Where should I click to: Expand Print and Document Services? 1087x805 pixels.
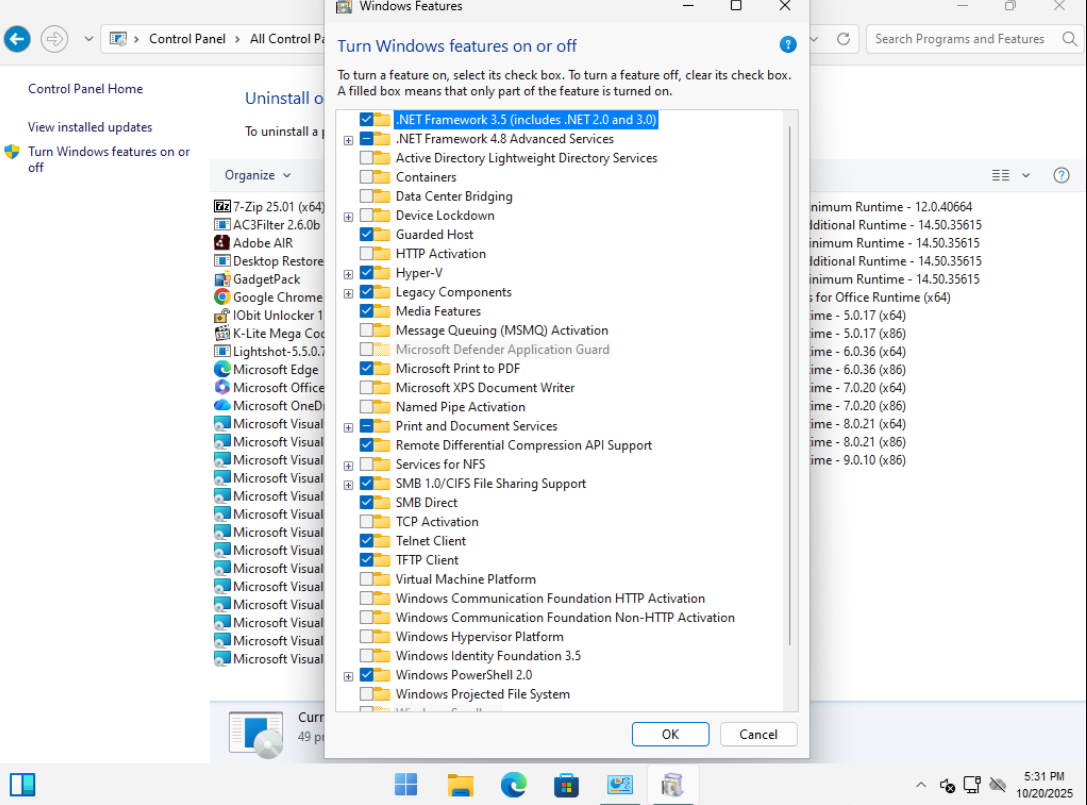[348, 427]
